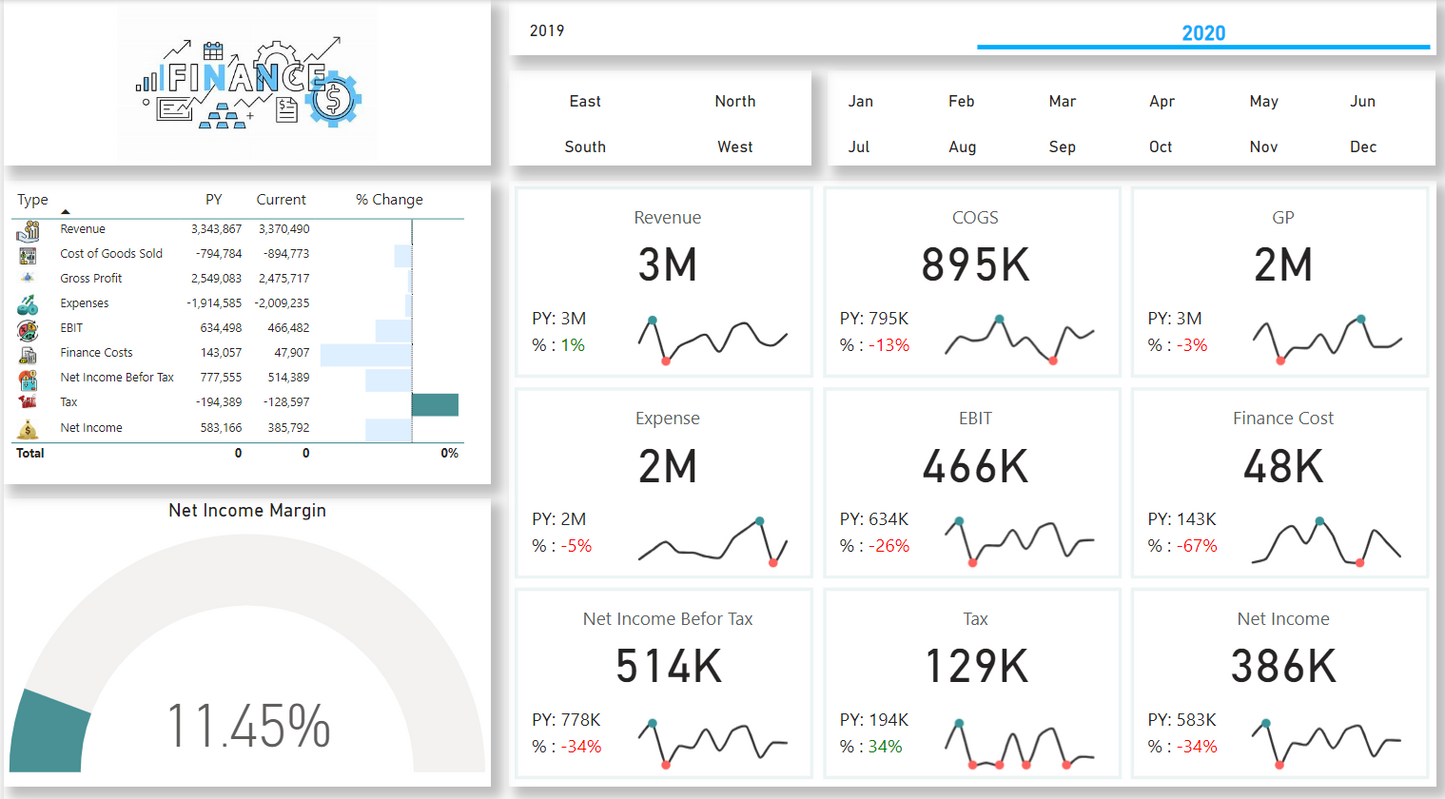
Task: Click the Expenses row icon
Action: coord(28,304)
